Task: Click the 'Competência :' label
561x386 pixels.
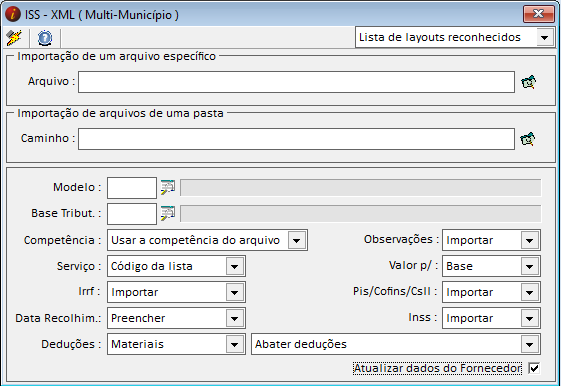Action: pos(63,240)
